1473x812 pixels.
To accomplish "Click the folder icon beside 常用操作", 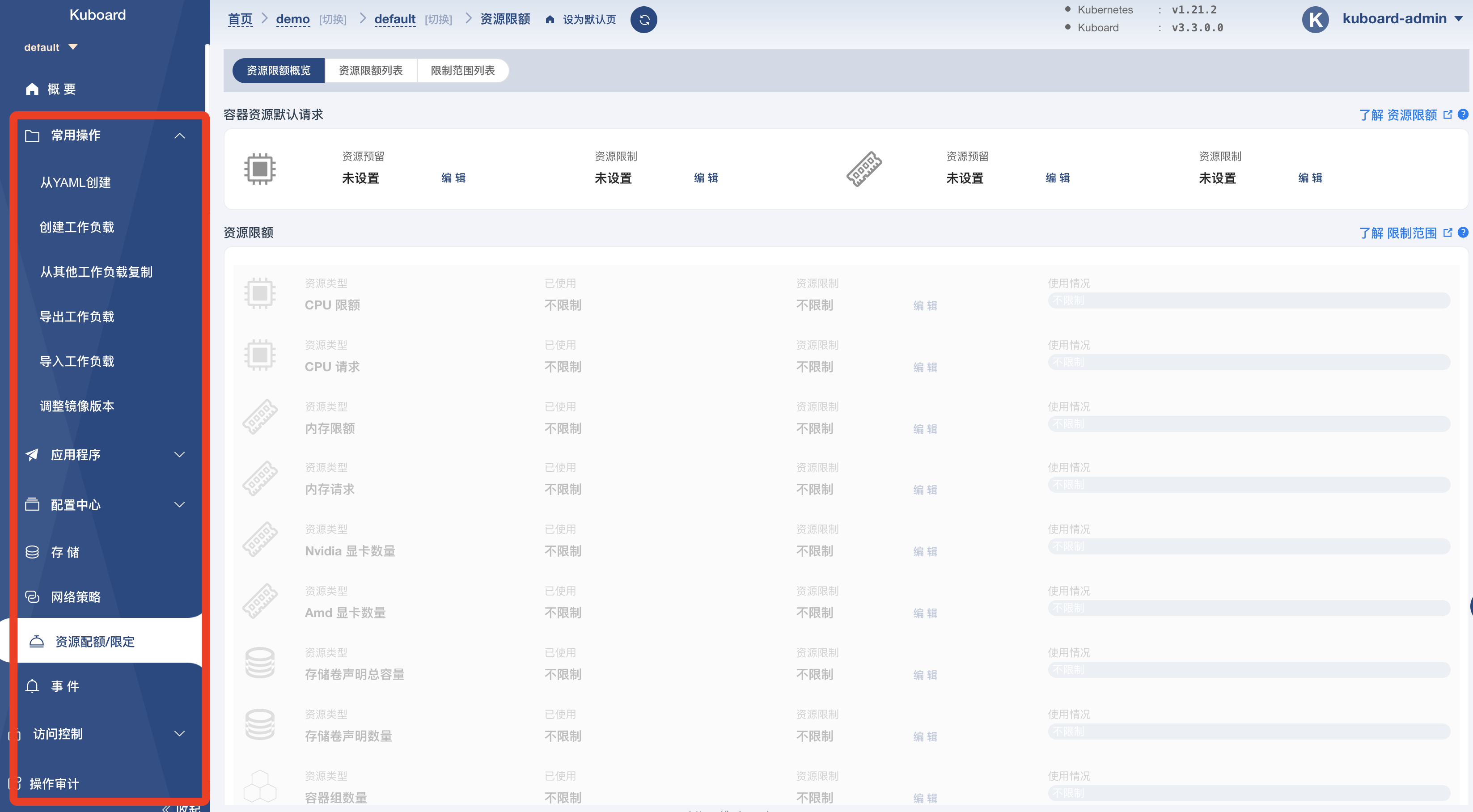I will (x=32, y=135).
